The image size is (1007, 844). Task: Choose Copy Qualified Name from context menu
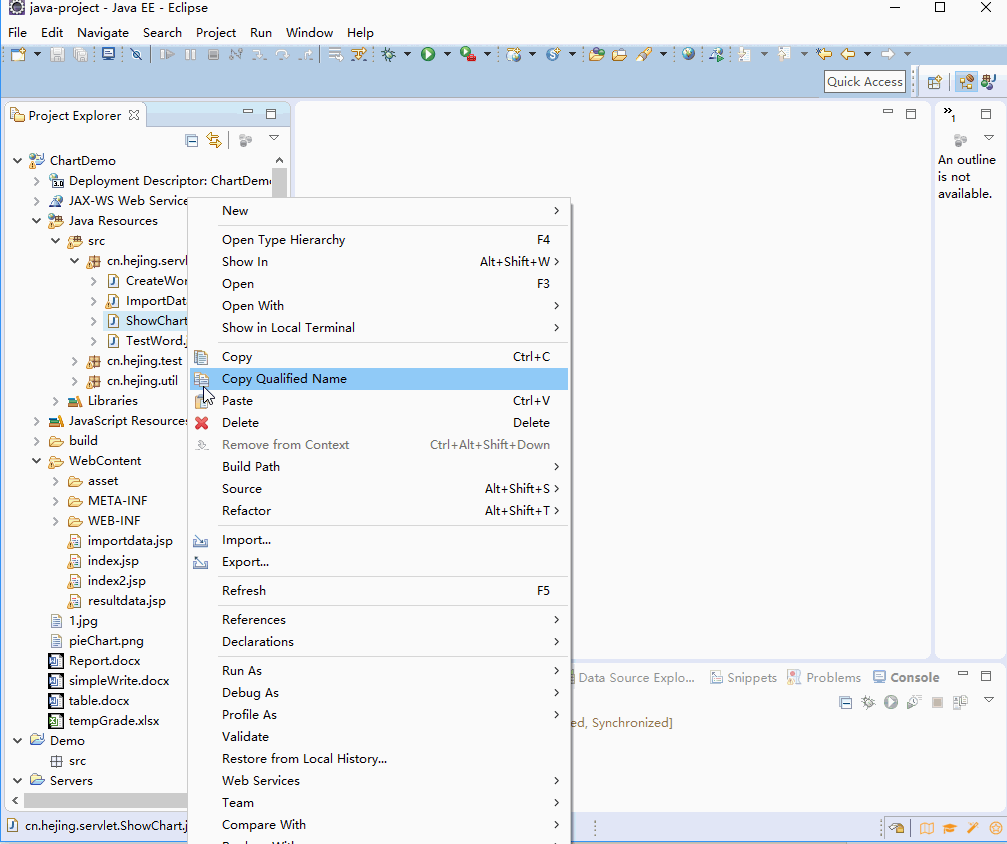379,379
